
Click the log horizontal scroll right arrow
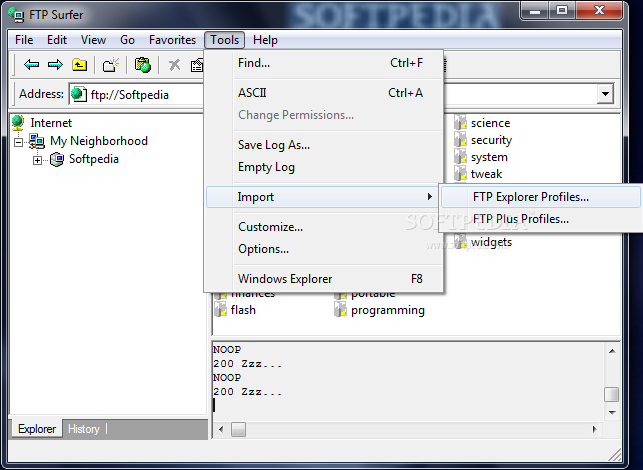click(x=595, y=429)
